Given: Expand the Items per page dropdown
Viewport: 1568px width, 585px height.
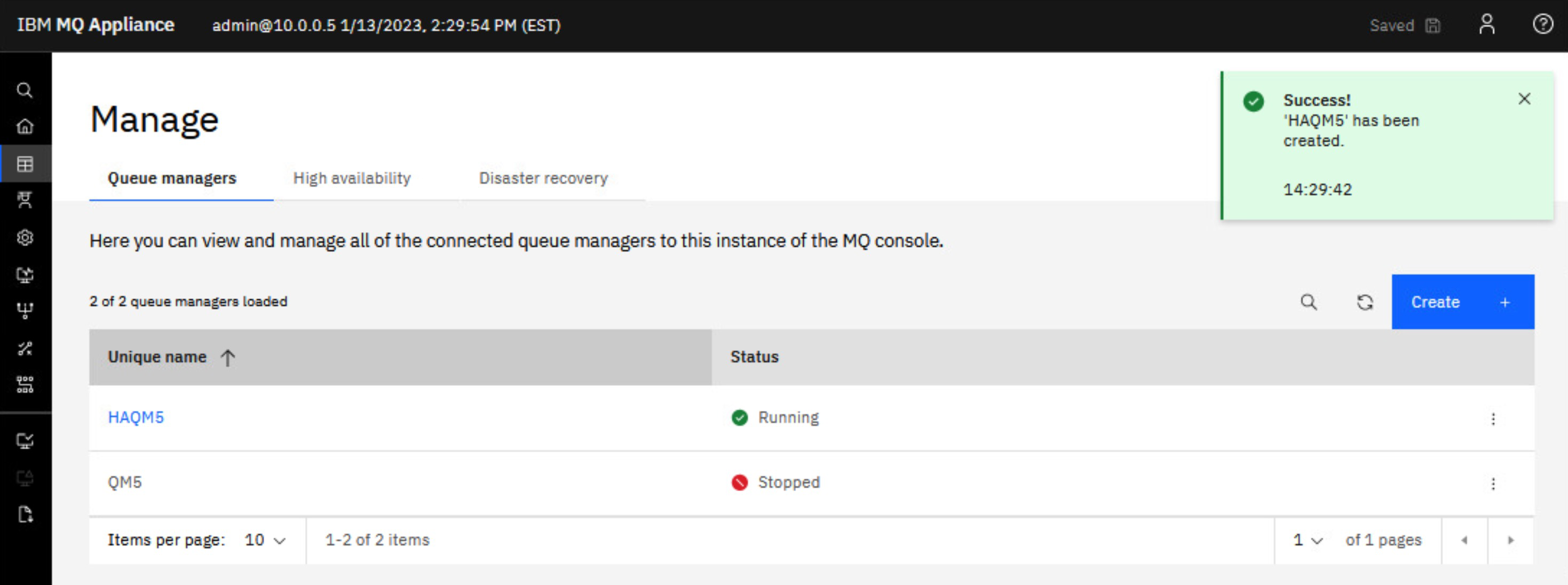Looking at the screenshot, I should (265, 540).
